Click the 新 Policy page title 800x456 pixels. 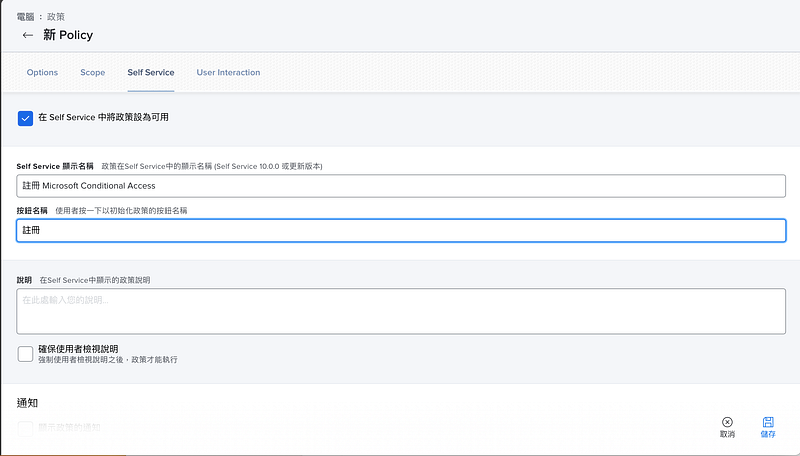point(68,35)
